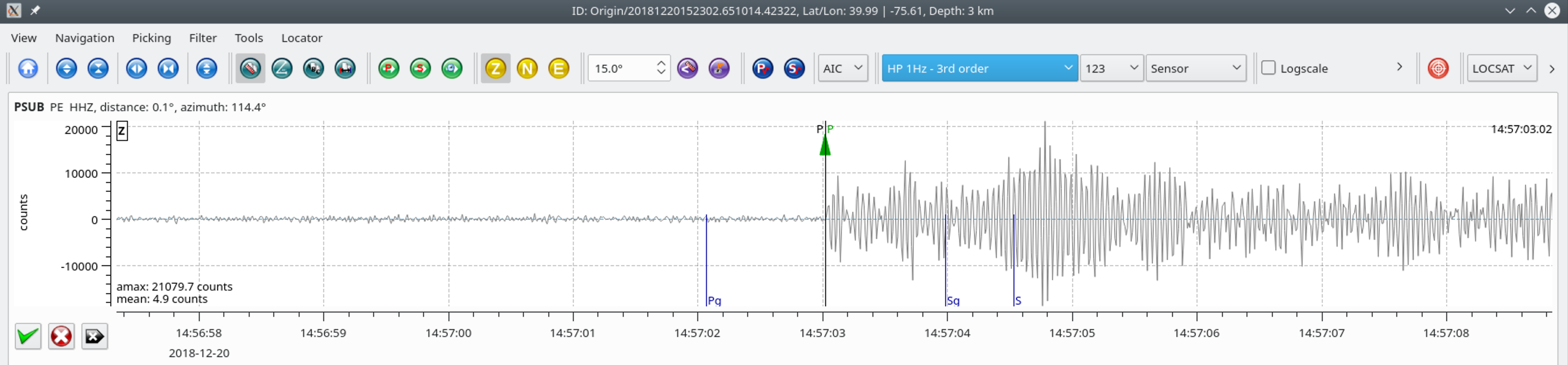Click the pin icon in the title bar
Viewport: 1568px width, 365px height.
35,11
